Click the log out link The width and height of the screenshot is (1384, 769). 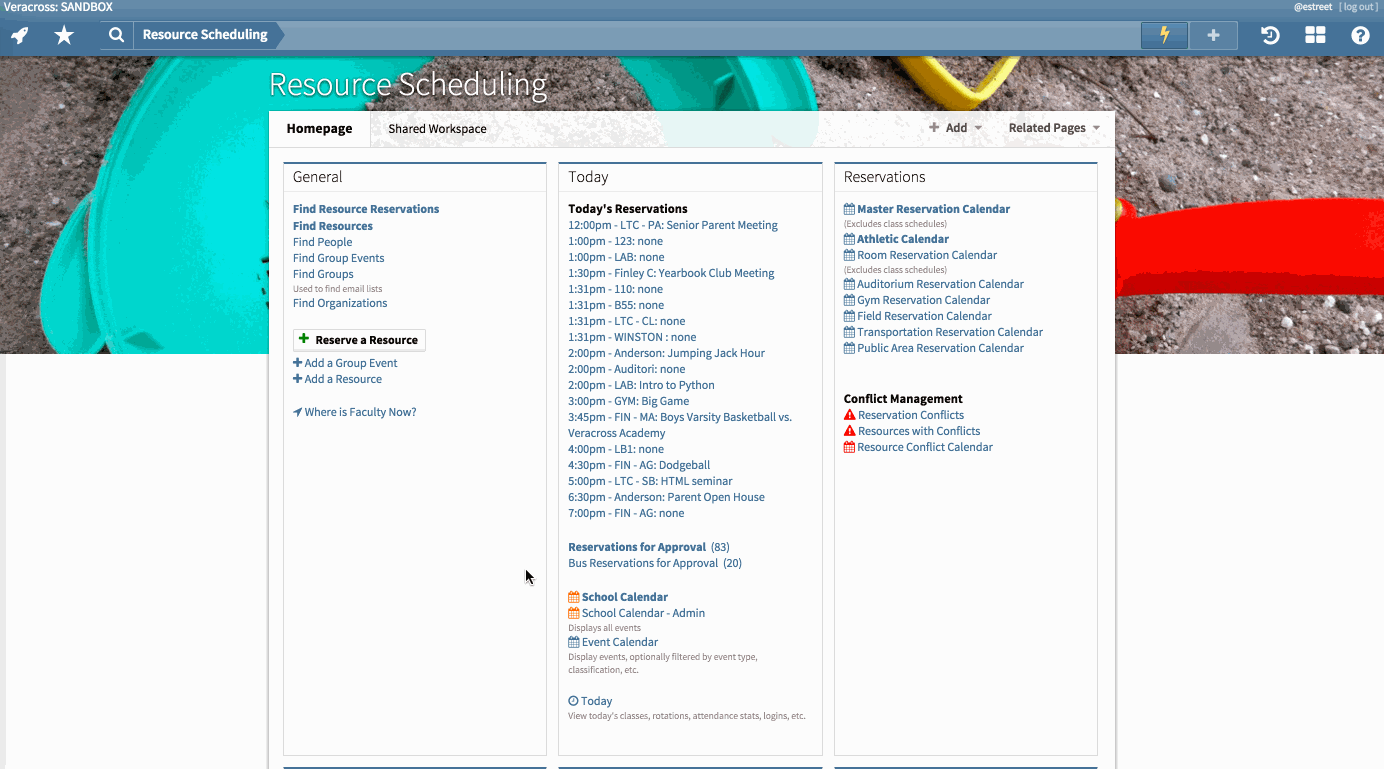1358,6
